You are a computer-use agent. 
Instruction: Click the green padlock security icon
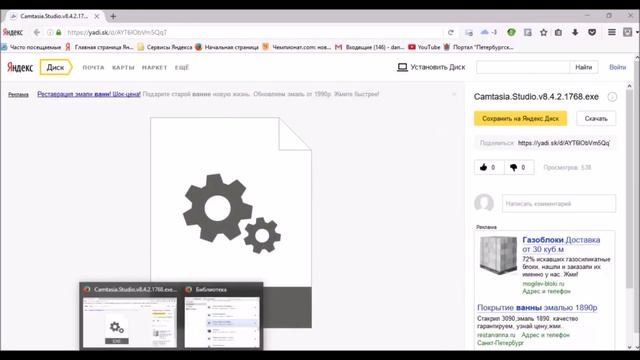[x=58, y=32]
